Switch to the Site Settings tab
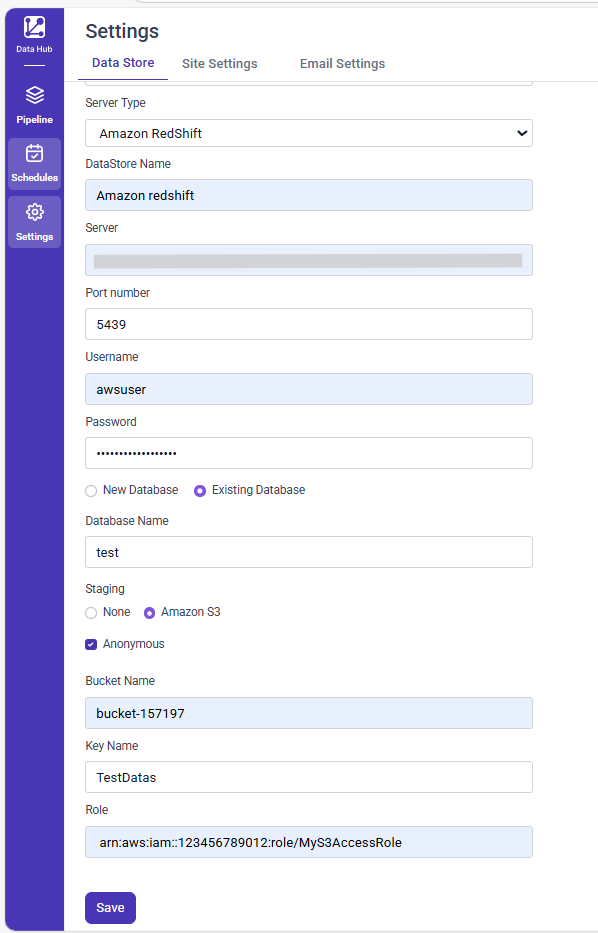The height and width of the screenshot is (933, 598). 220,64
